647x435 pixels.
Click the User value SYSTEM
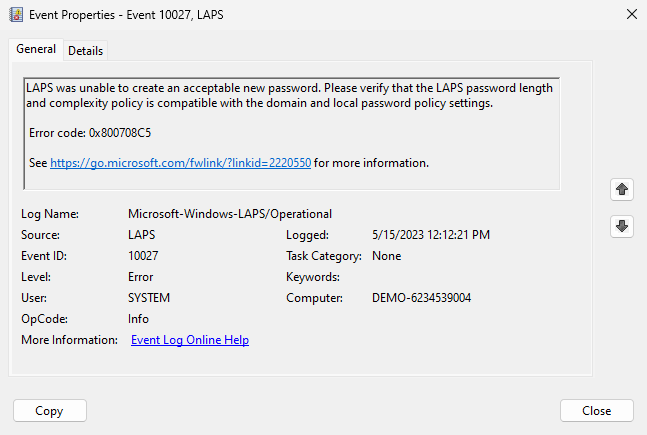click(x=149, y=298)
